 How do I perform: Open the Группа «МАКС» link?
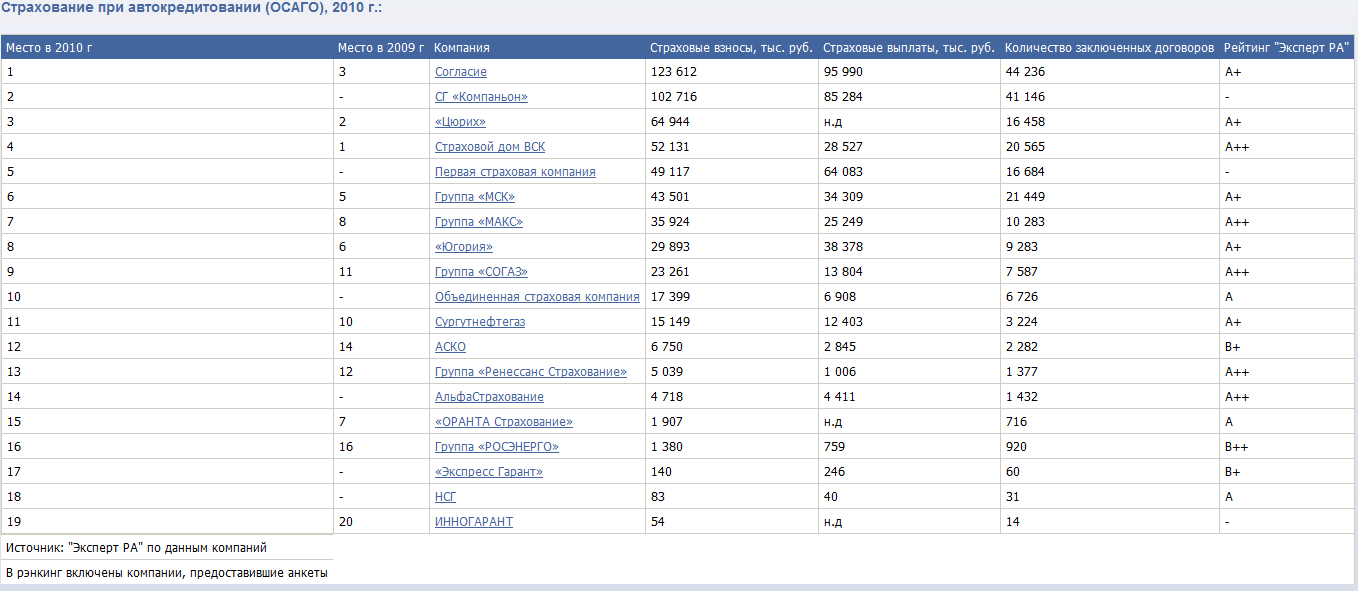pos(478,222)
